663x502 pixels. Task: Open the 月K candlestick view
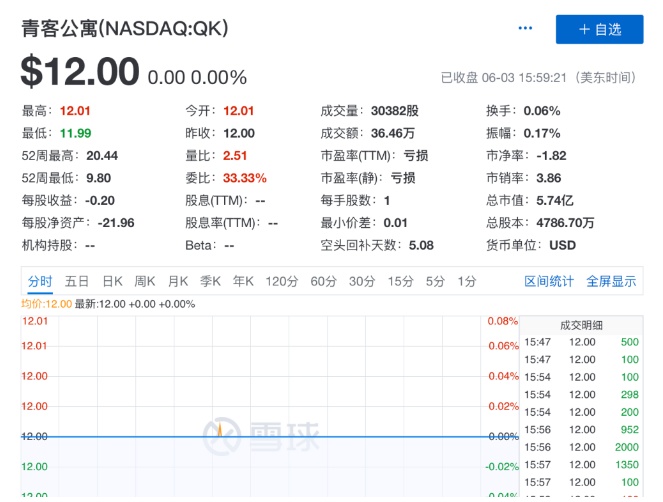(x=178, y=281)
